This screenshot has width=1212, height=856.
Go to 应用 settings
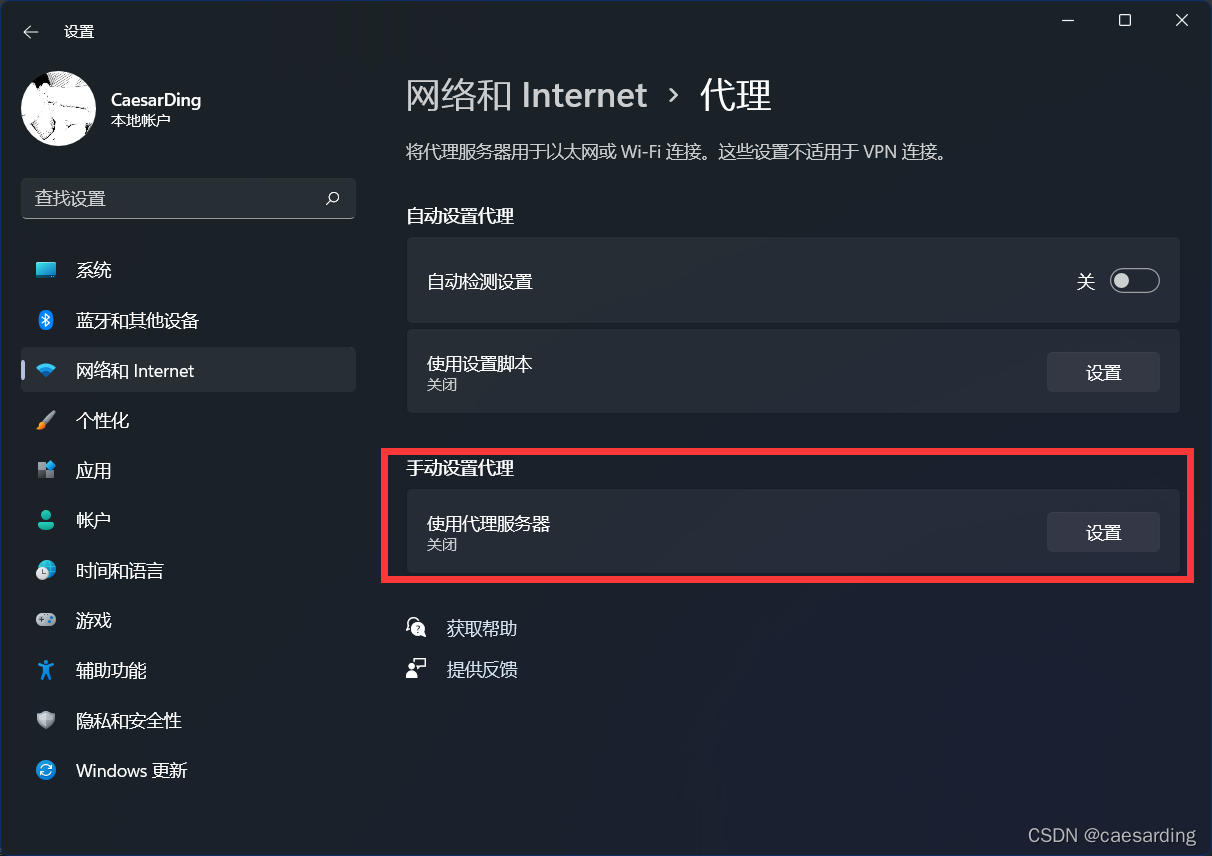click(x=188, y=470)
